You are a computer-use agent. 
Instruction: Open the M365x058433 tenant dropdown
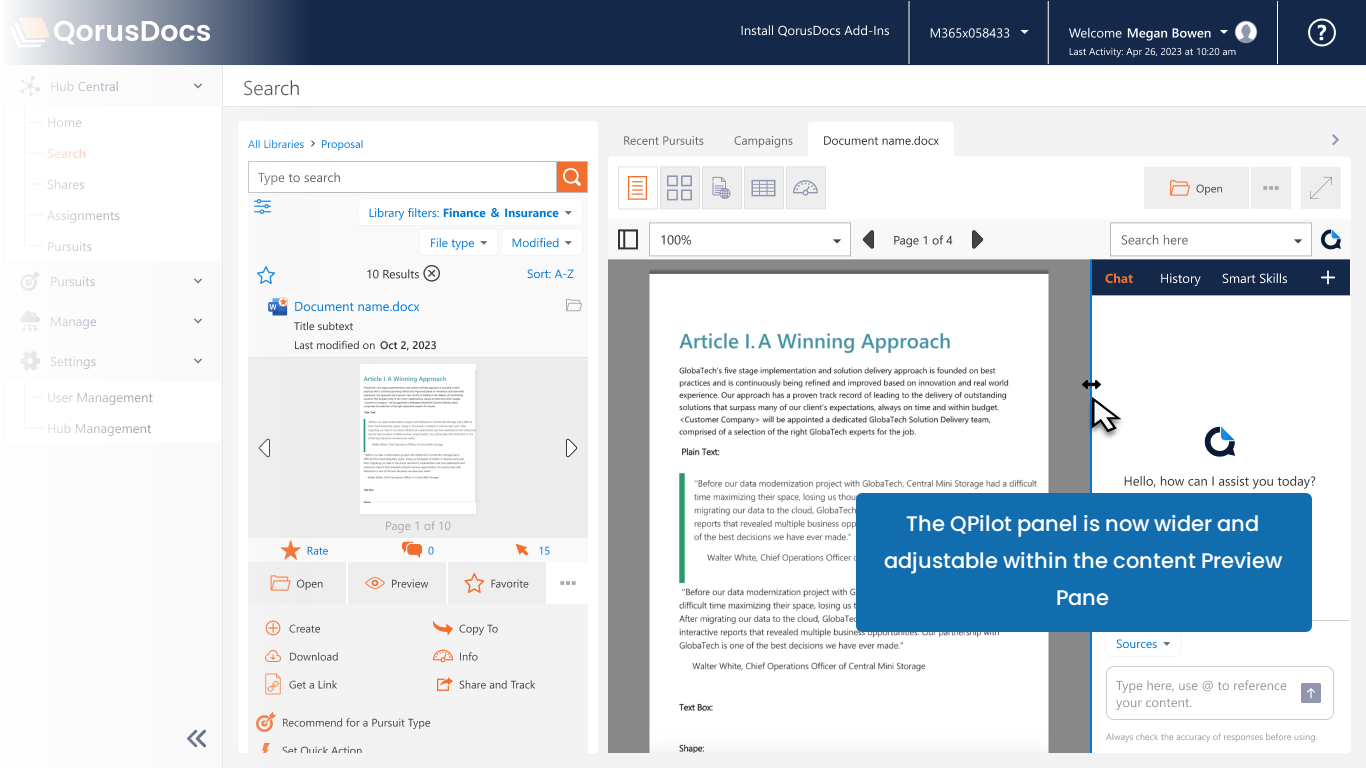coord(979,33)
